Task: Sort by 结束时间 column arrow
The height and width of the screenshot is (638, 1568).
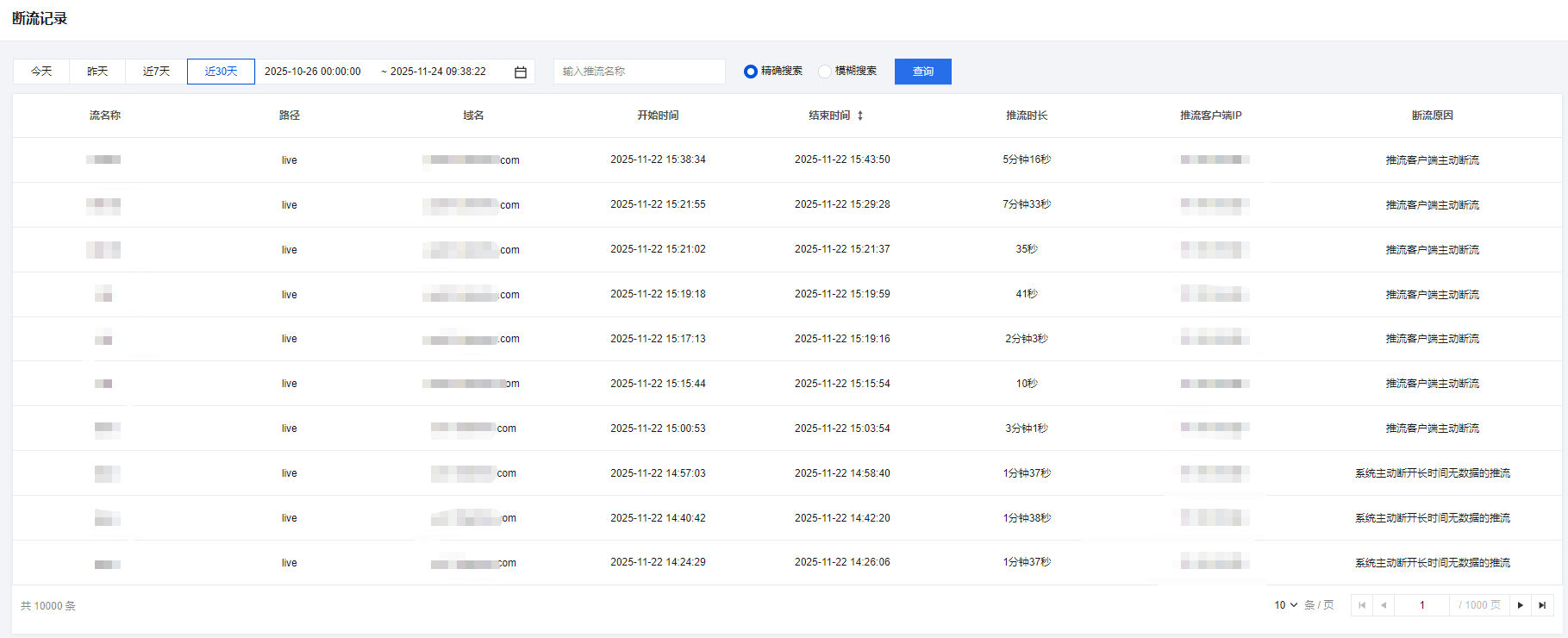Action: coord(860,116)
